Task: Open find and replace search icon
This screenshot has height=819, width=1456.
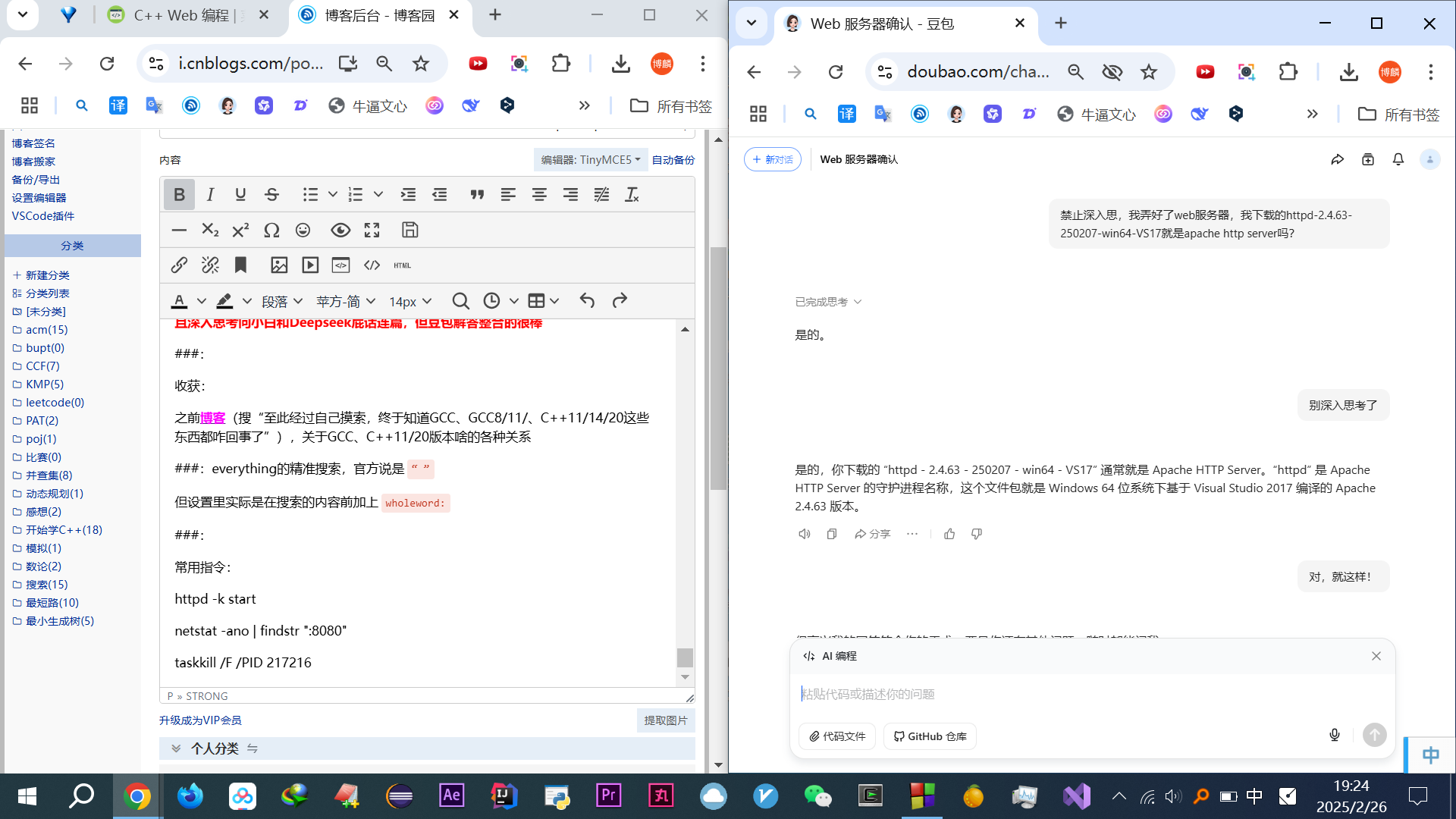Action: [x=460, y=301]
